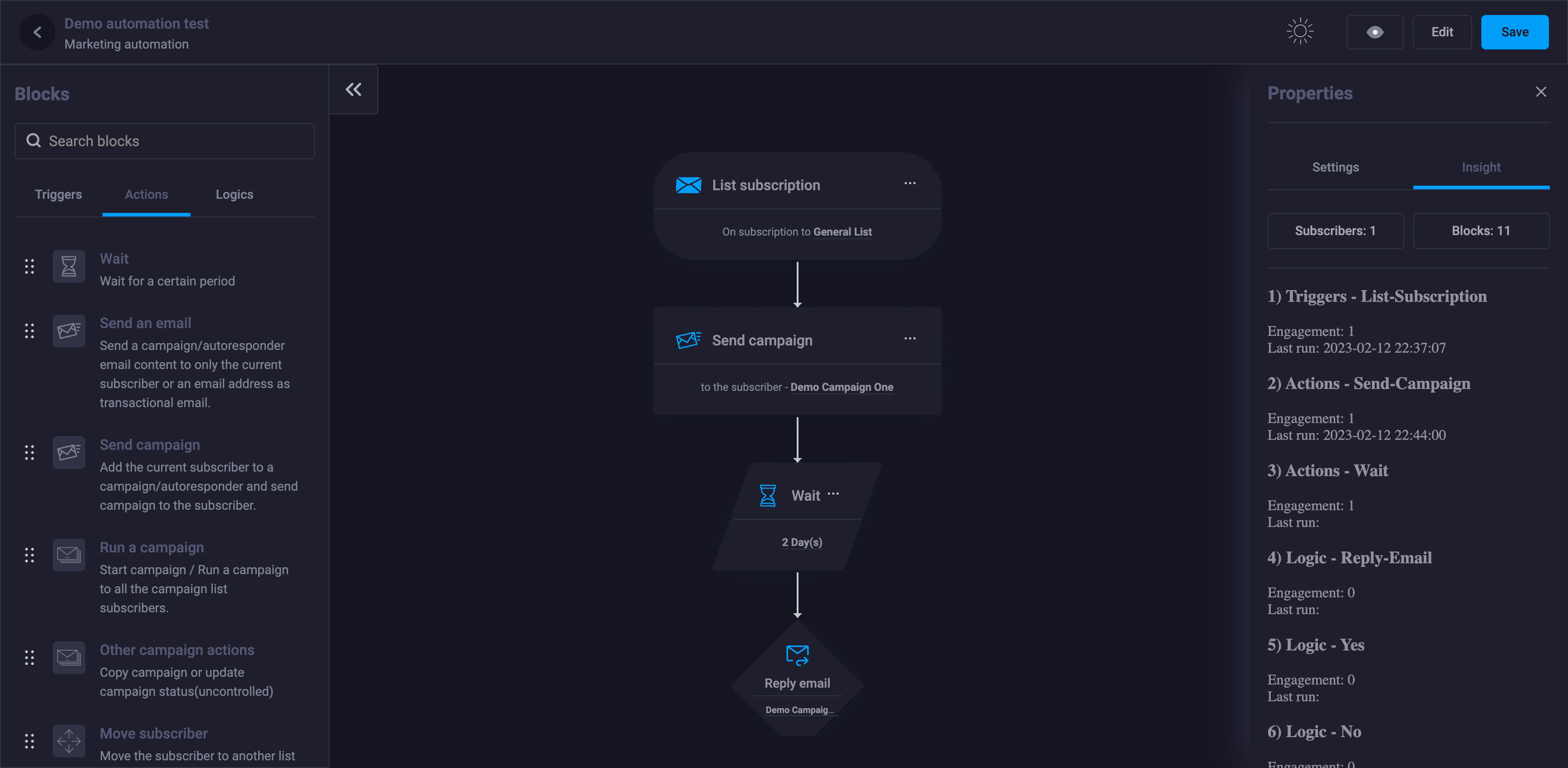
Task: Click drag handle beside Move subscriber
Action: [29, 741]
